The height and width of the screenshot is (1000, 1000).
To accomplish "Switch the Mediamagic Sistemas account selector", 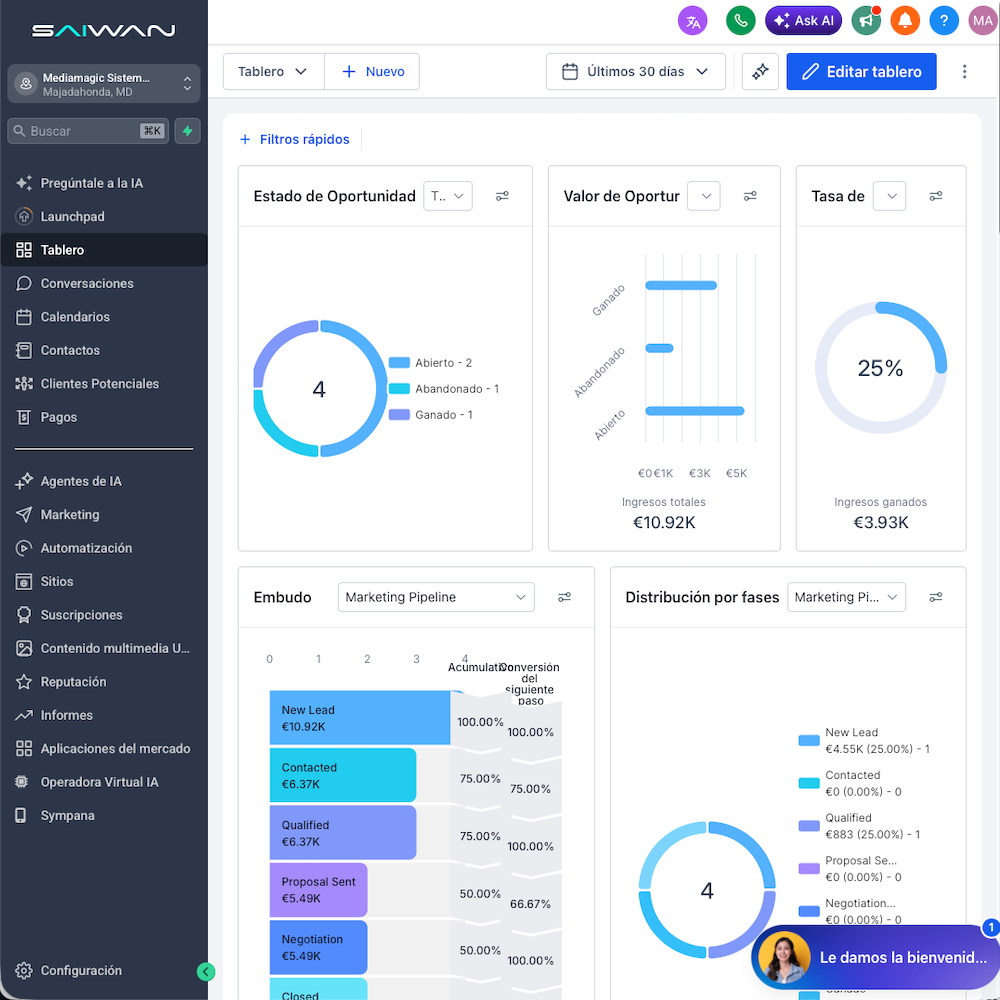I will click(x=104, y=84).
